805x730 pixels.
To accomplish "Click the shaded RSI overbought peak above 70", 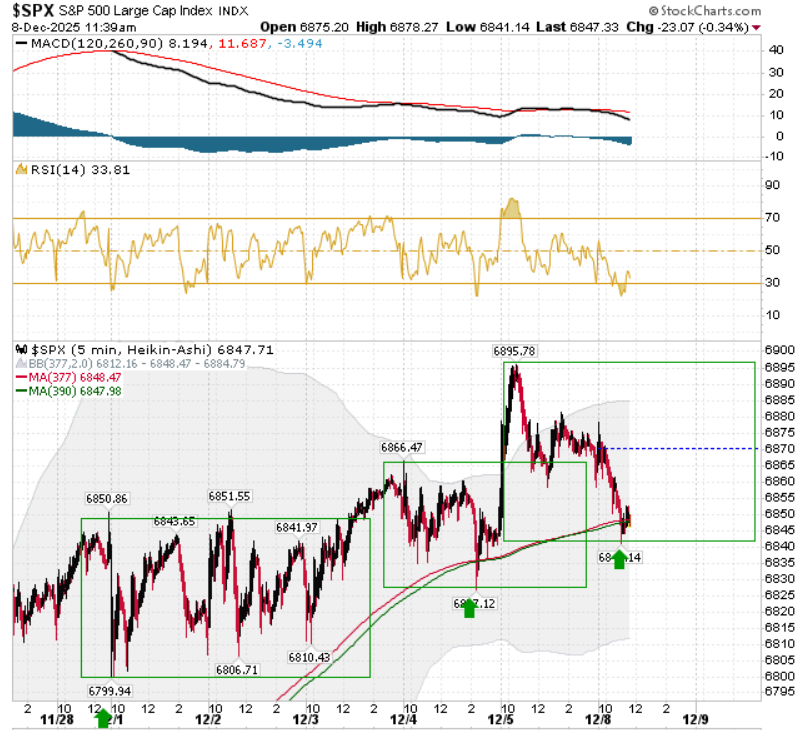I will click(511, 209).
